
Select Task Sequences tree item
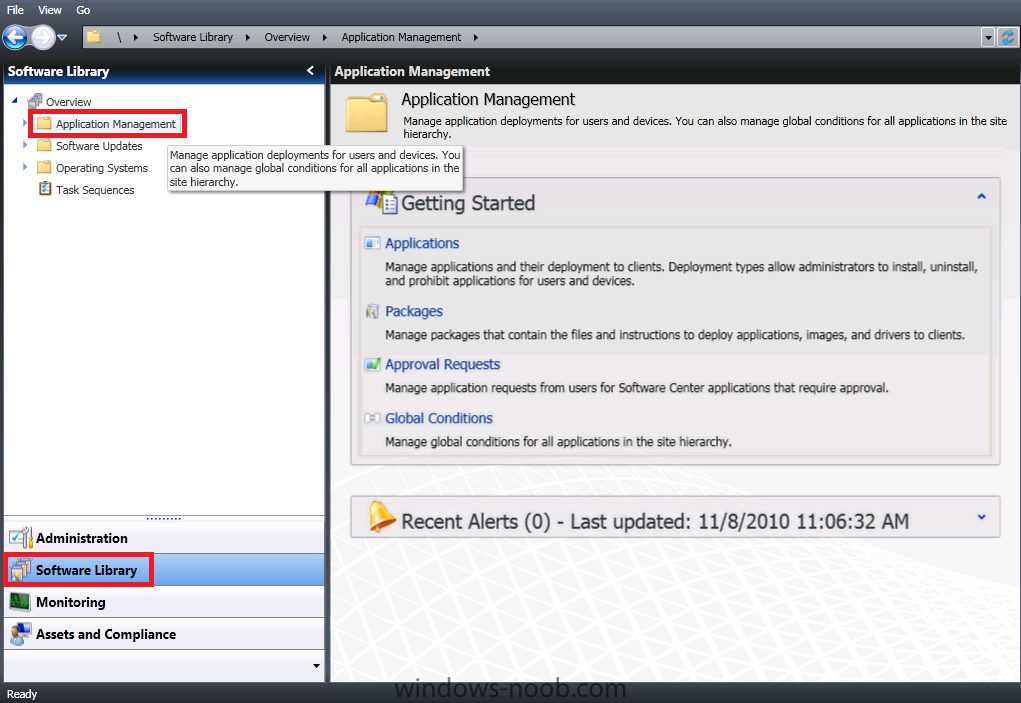click(95, 190)
